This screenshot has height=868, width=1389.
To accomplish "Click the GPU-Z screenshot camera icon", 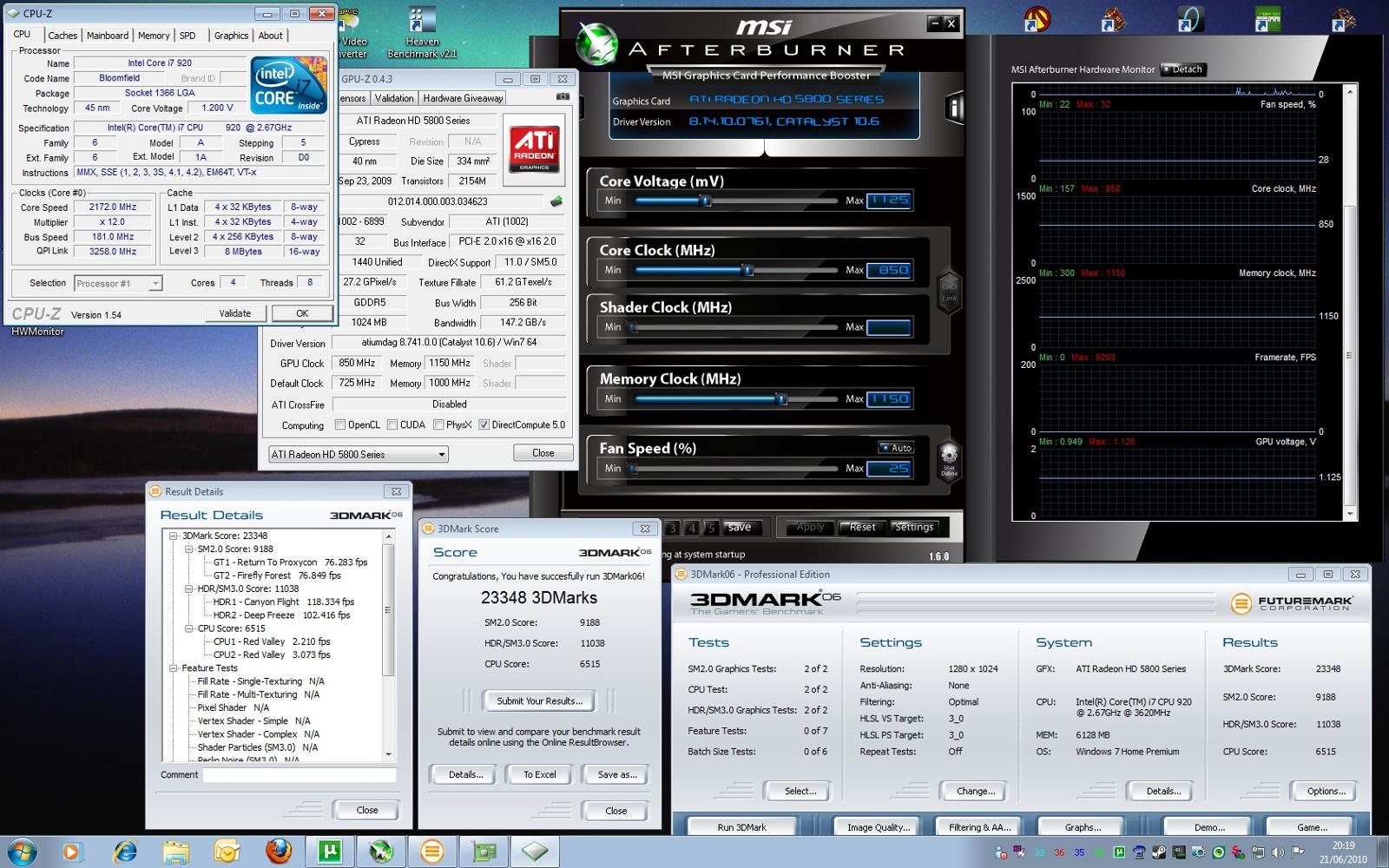I will (x=563, y=97).
